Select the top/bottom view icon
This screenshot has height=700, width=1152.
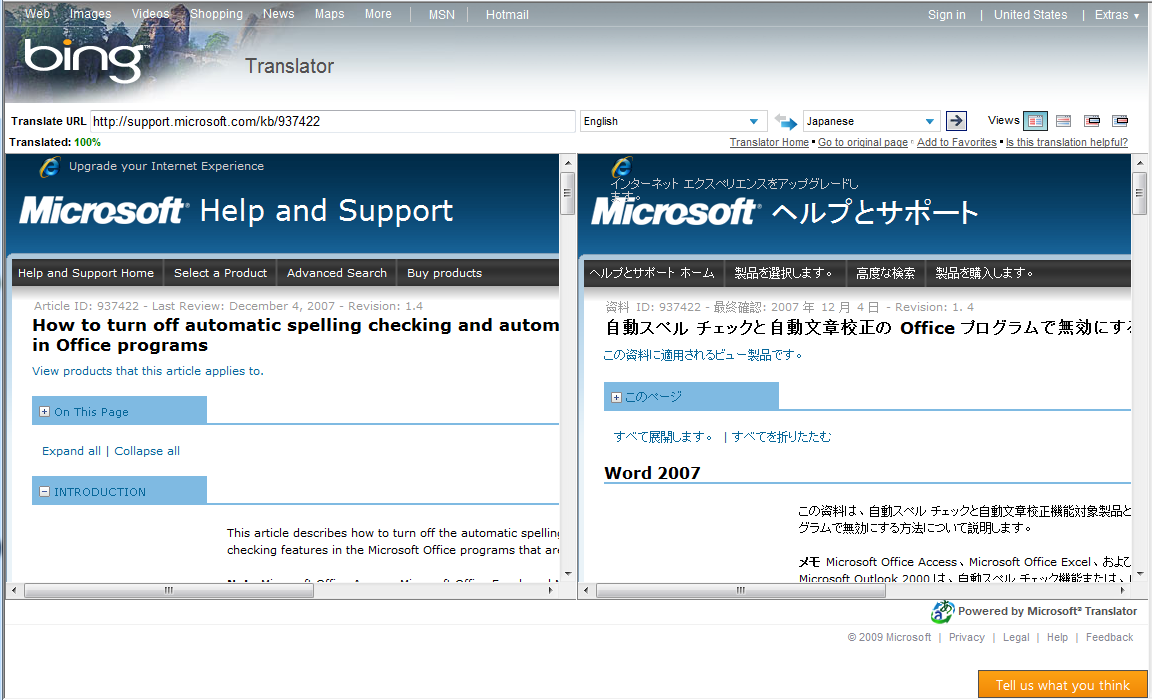point(1063,121)
